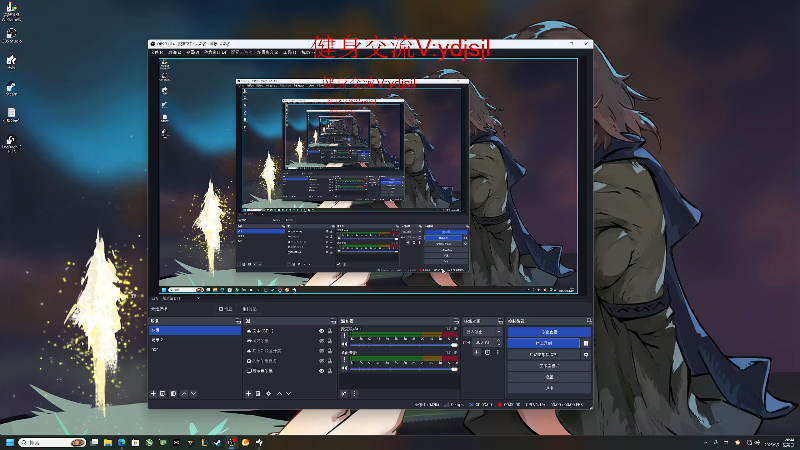Open Settings from the Controls dock
The width and height of the screenshot is (800, 450).
(x=549, y=377)
